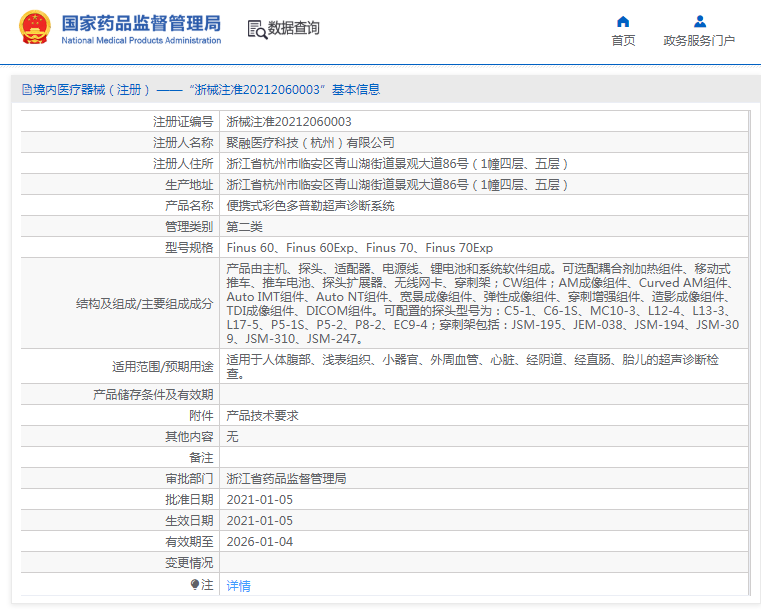
Task: Click the 生效日期 value 2021-01-05
Action: point(260,521)
